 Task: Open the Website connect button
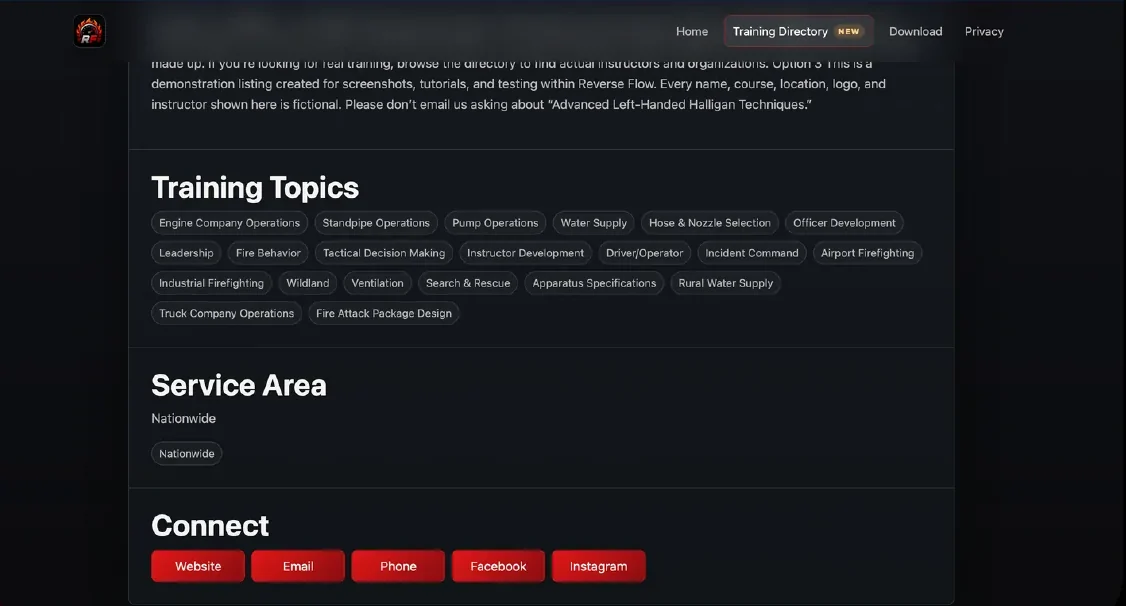198,567
